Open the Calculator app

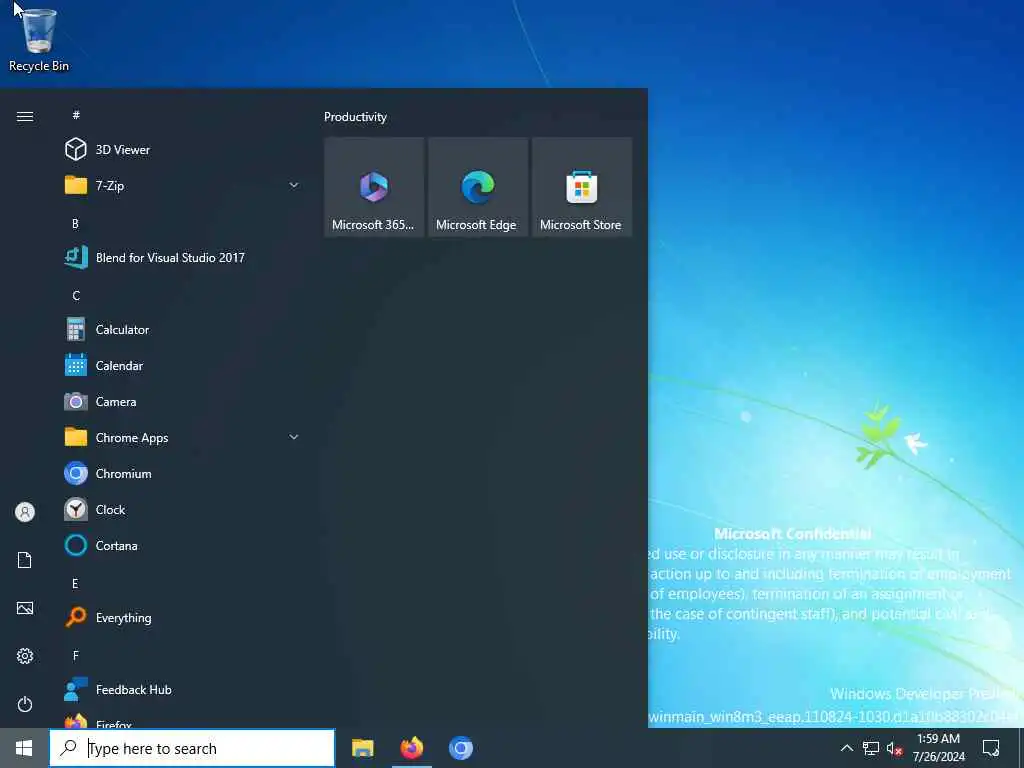point(183,330)
